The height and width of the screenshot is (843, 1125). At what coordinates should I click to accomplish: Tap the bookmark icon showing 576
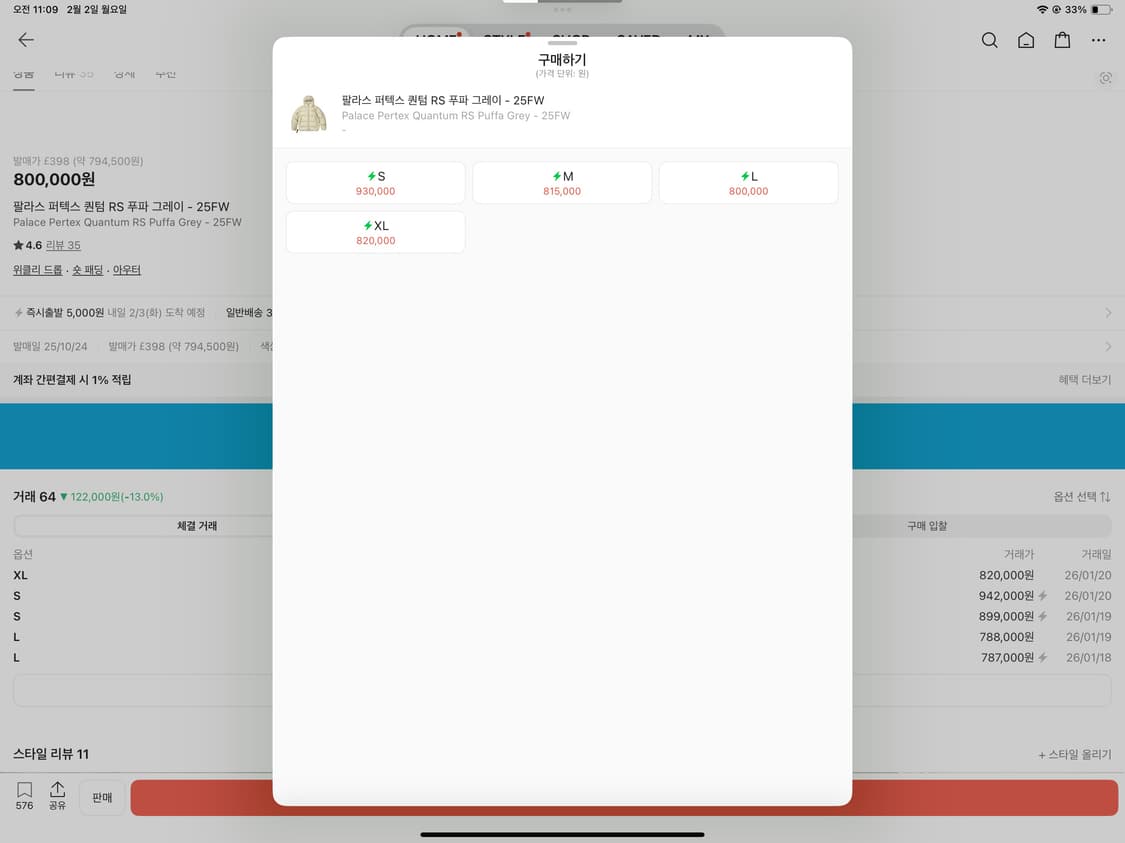tap(23, 795)
